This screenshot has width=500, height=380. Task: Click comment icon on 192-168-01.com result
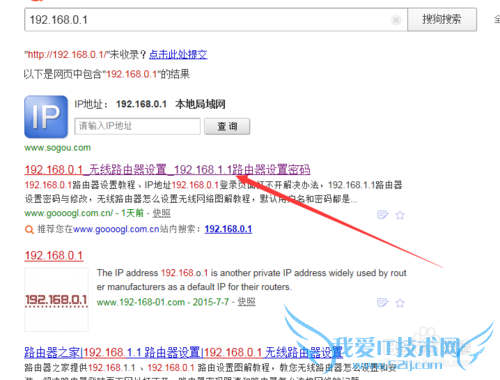coord(382,303)
